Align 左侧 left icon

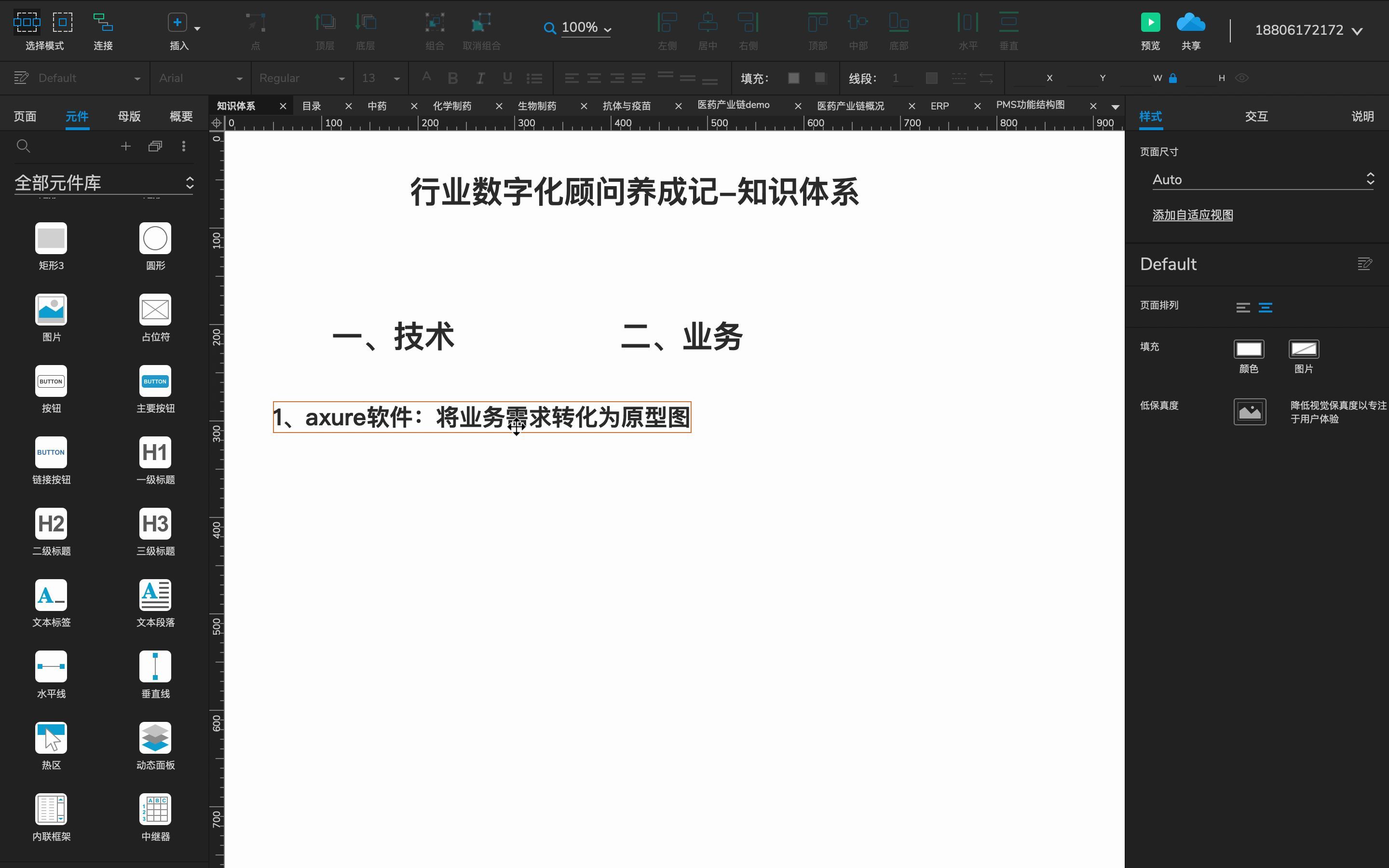[667, 22]
